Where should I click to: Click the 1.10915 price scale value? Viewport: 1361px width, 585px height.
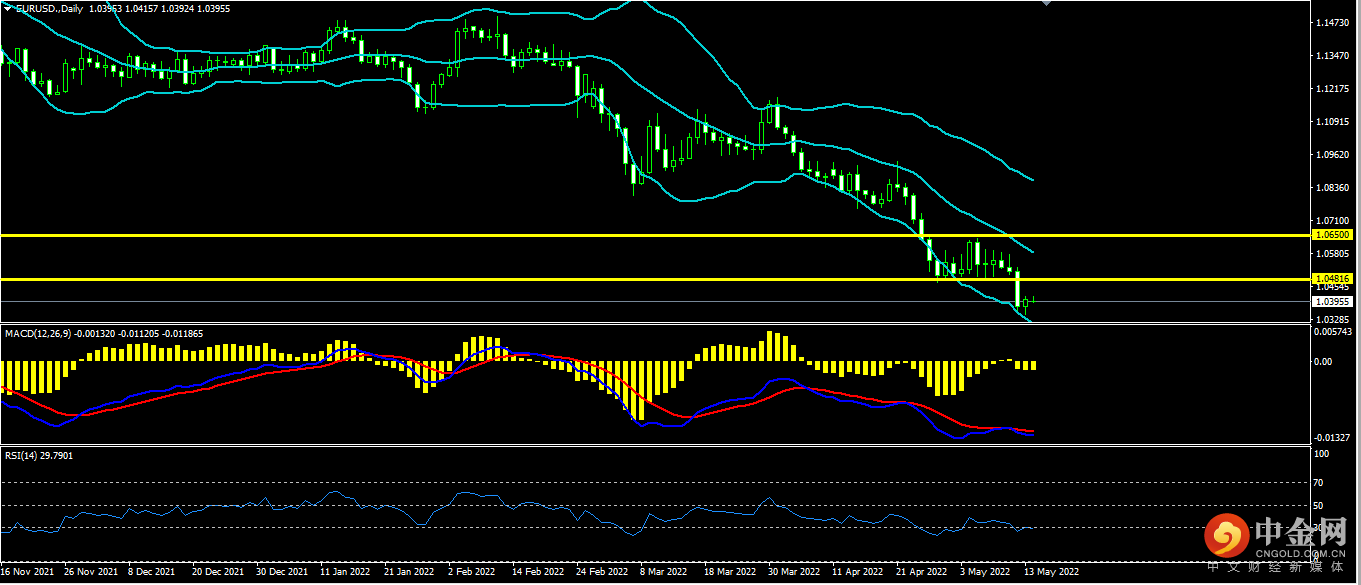point(1333,122)
